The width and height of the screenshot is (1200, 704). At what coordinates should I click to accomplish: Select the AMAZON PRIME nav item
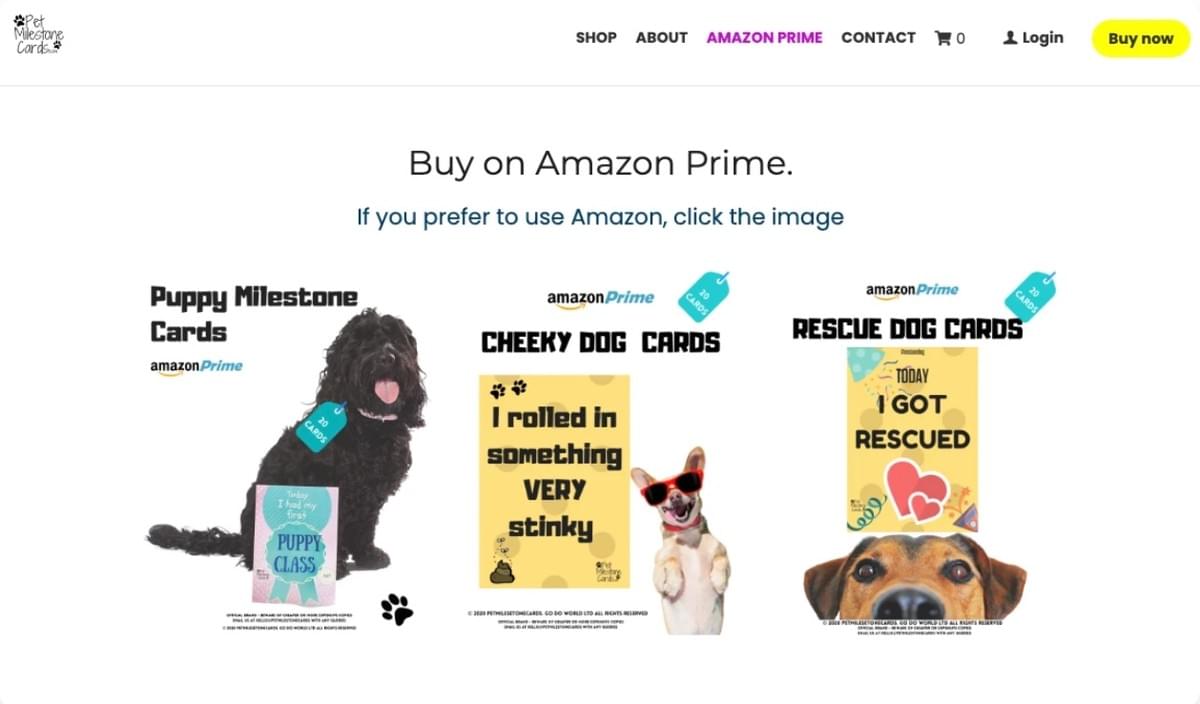pos(765,38)
